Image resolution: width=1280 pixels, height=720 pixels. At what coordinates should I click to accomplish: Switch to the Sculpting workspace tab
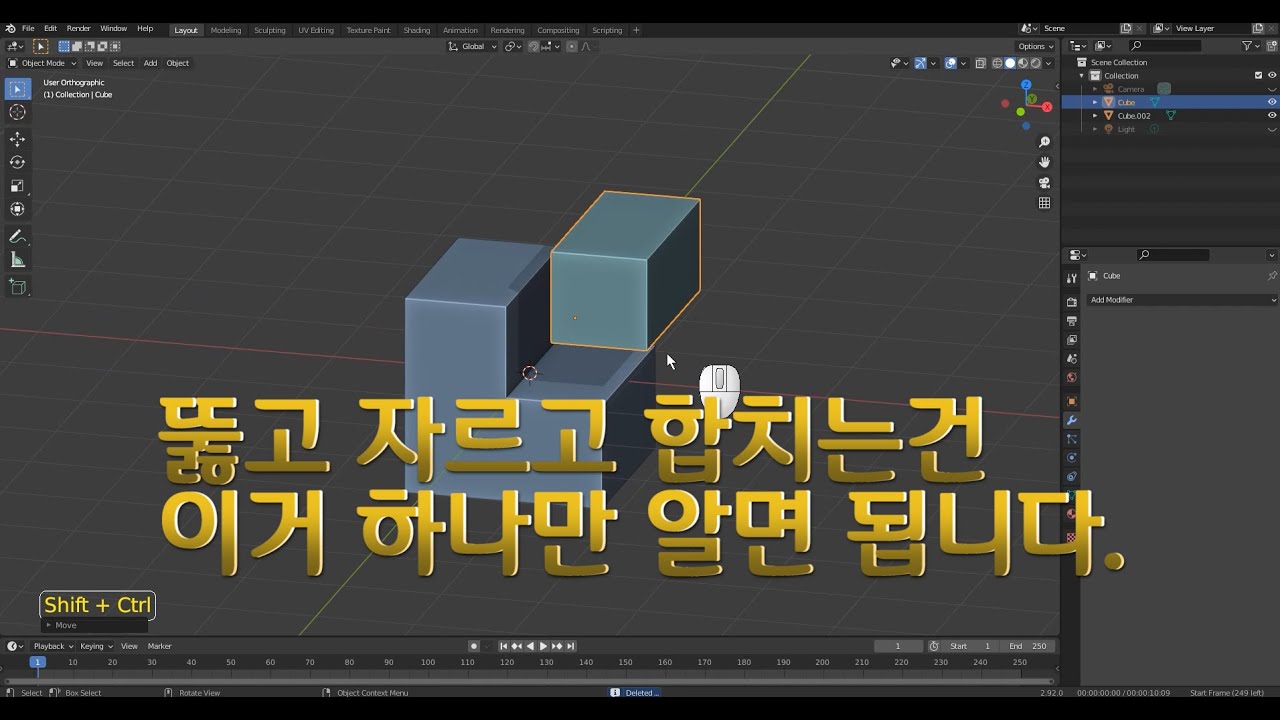tap(270, 30)
